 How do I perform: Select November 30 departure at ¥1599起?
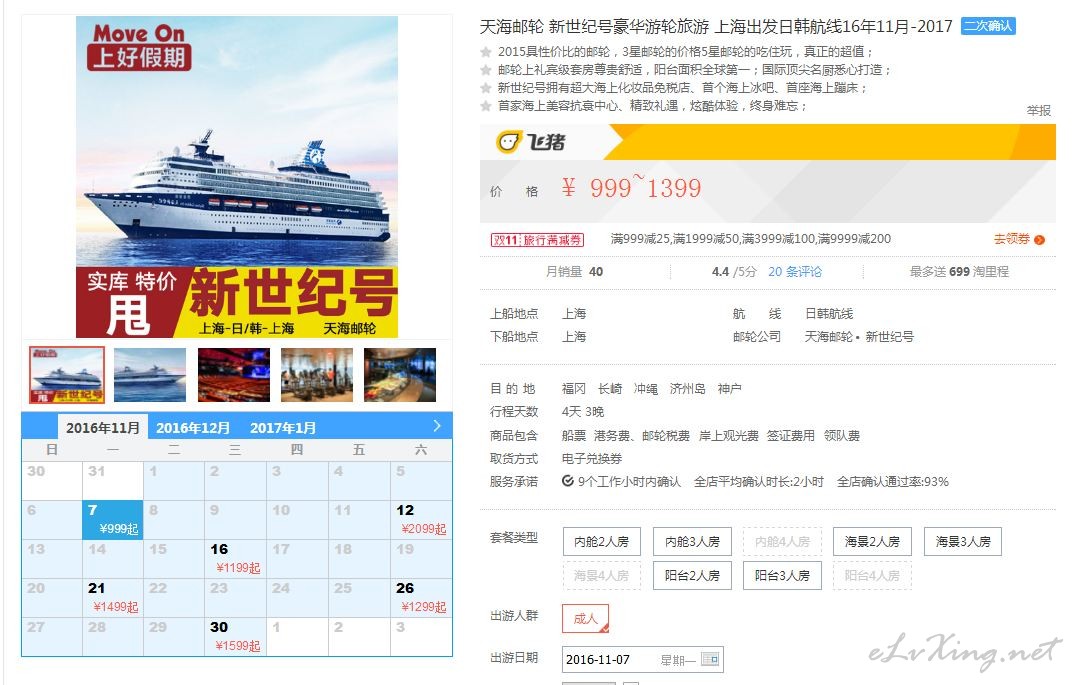point(236,636)
